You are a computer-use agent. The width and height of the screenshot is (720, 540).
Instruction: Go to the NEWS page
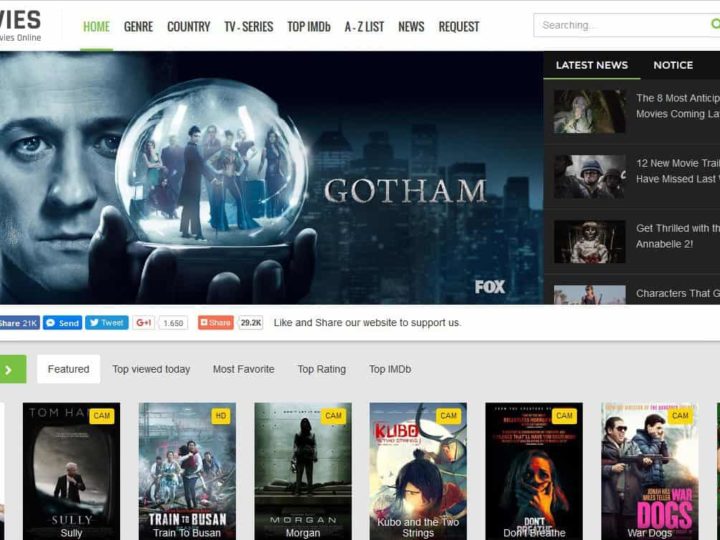click(x=411, y=27)
